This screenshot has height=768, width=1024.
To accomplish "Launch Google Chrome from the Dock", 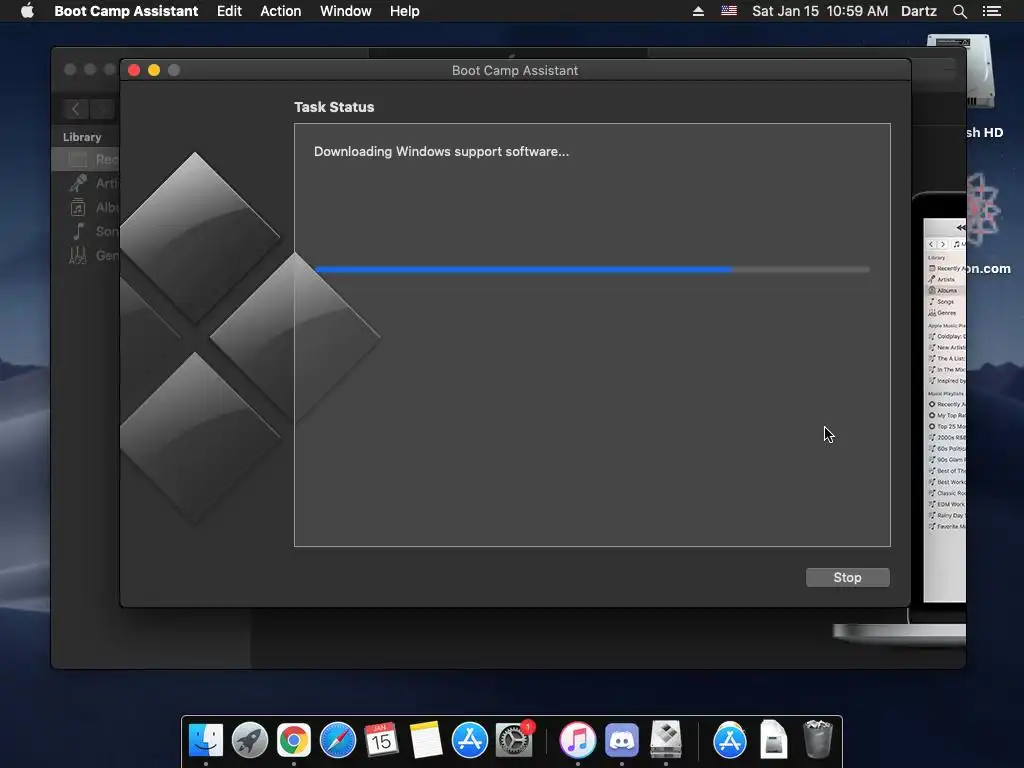I will click(x=294, y=740).
